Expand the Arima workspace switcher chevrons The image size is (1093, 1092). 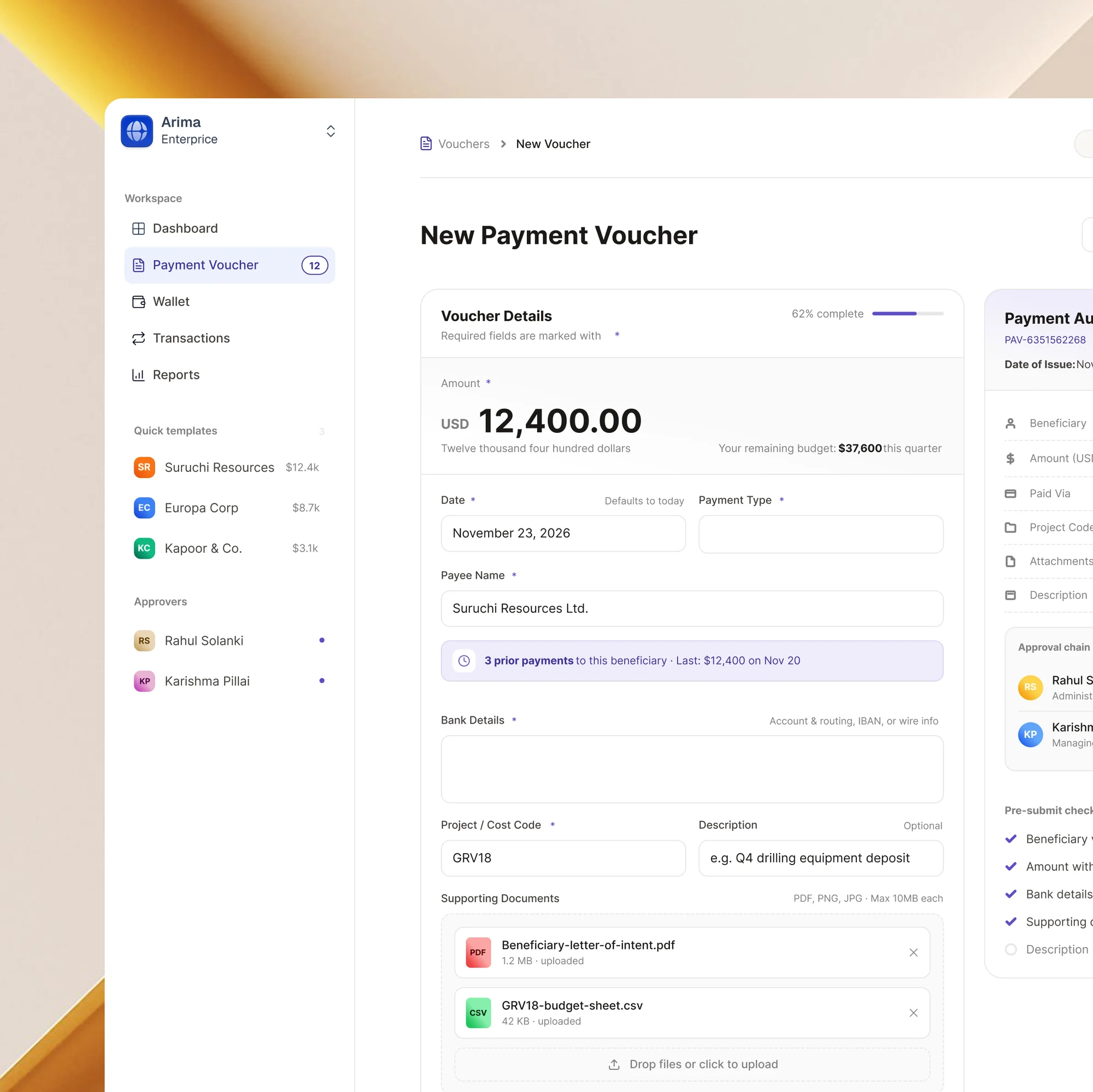point(331,131)
